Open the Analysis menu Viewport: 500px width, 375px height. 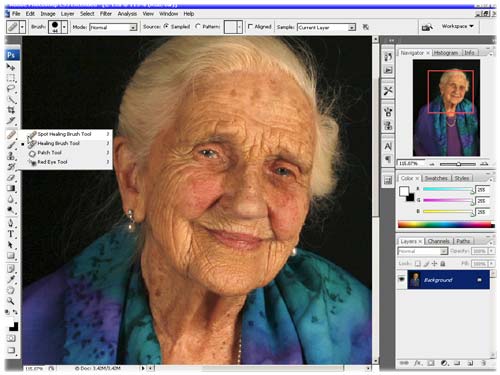(127, 14)
